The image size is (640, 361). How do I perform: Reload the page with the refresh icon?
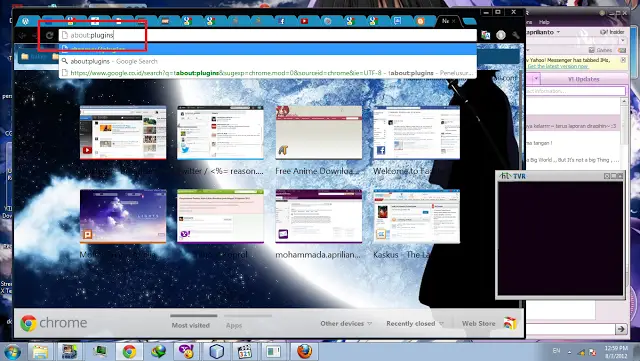[x=49, y=36]
